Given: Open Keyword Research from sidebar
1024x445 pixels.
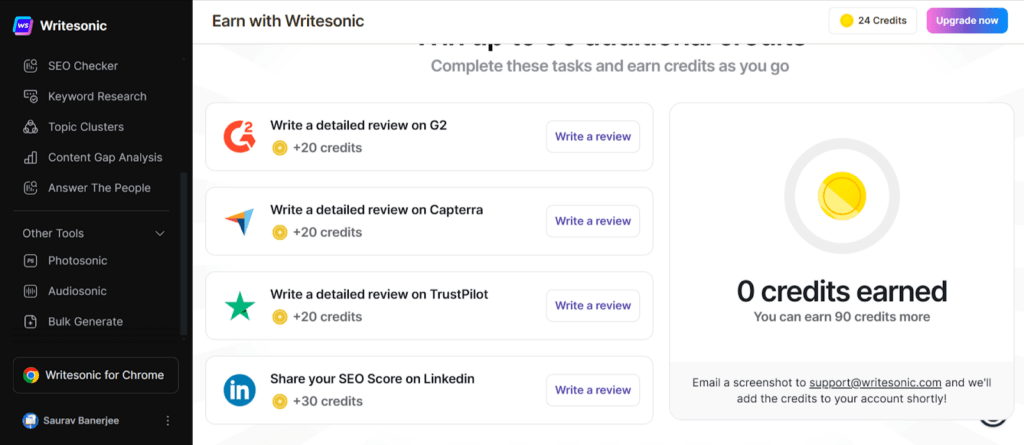Looking at the screenshot, I should point(85,96).
